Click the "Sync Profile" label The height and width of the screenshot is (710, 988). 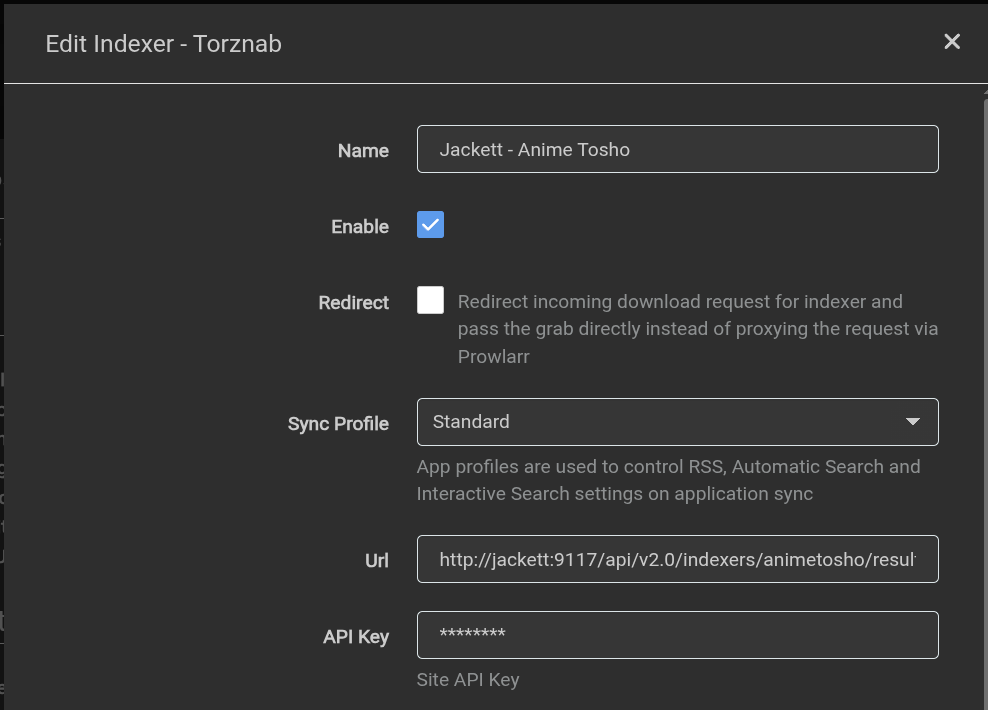[338, 424]
